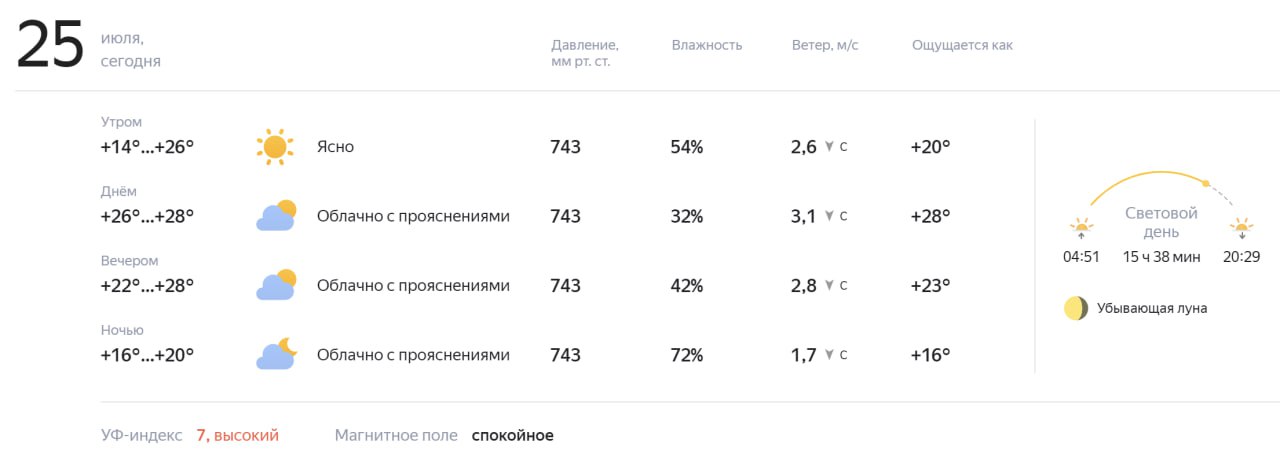This screenshot has height=465, width=1280.
Task: Click the waning moon phase icon
Action: [1076, 308]
